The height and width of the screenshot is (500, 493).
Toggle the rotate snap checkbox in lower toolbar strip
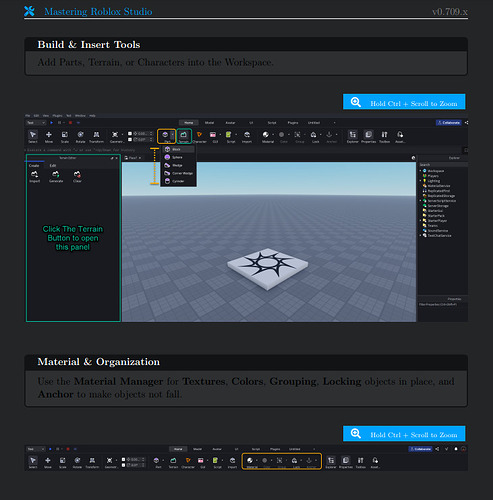click(123, 465)
